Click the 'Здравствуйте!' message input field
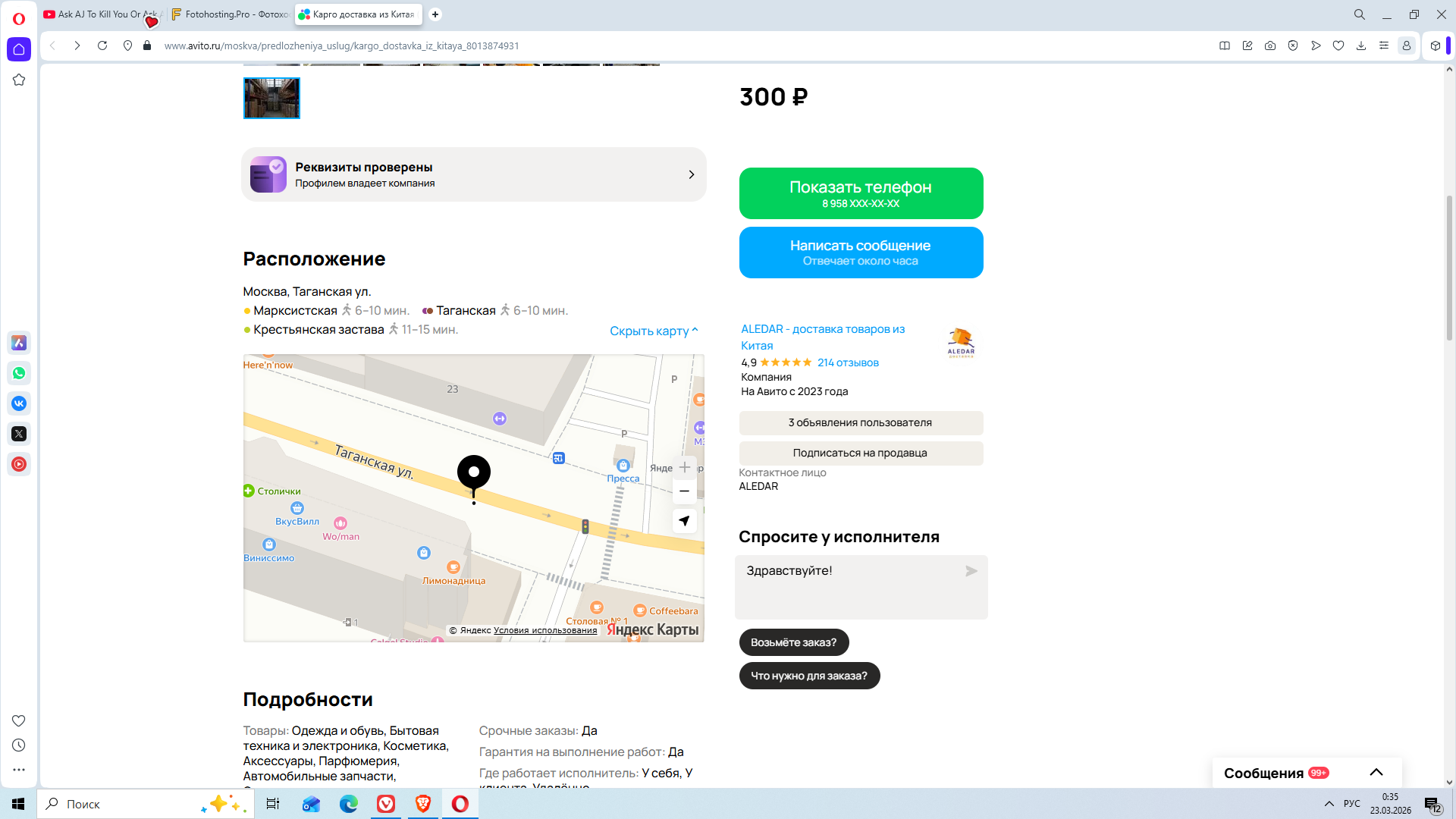Image resolution: width=1456 pixels, height=819 pixels. click(849, 586)
